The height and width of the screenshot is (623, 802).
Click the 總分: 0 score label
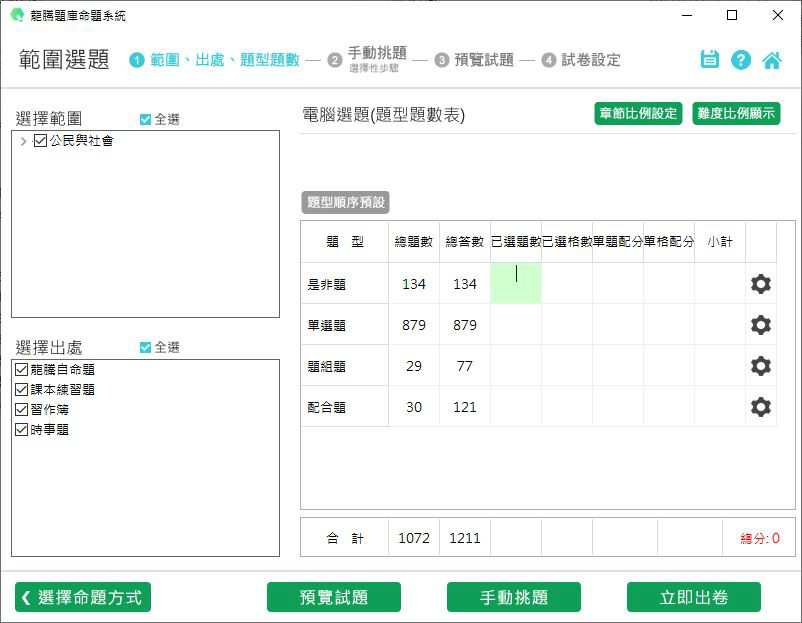coord(760,538)
